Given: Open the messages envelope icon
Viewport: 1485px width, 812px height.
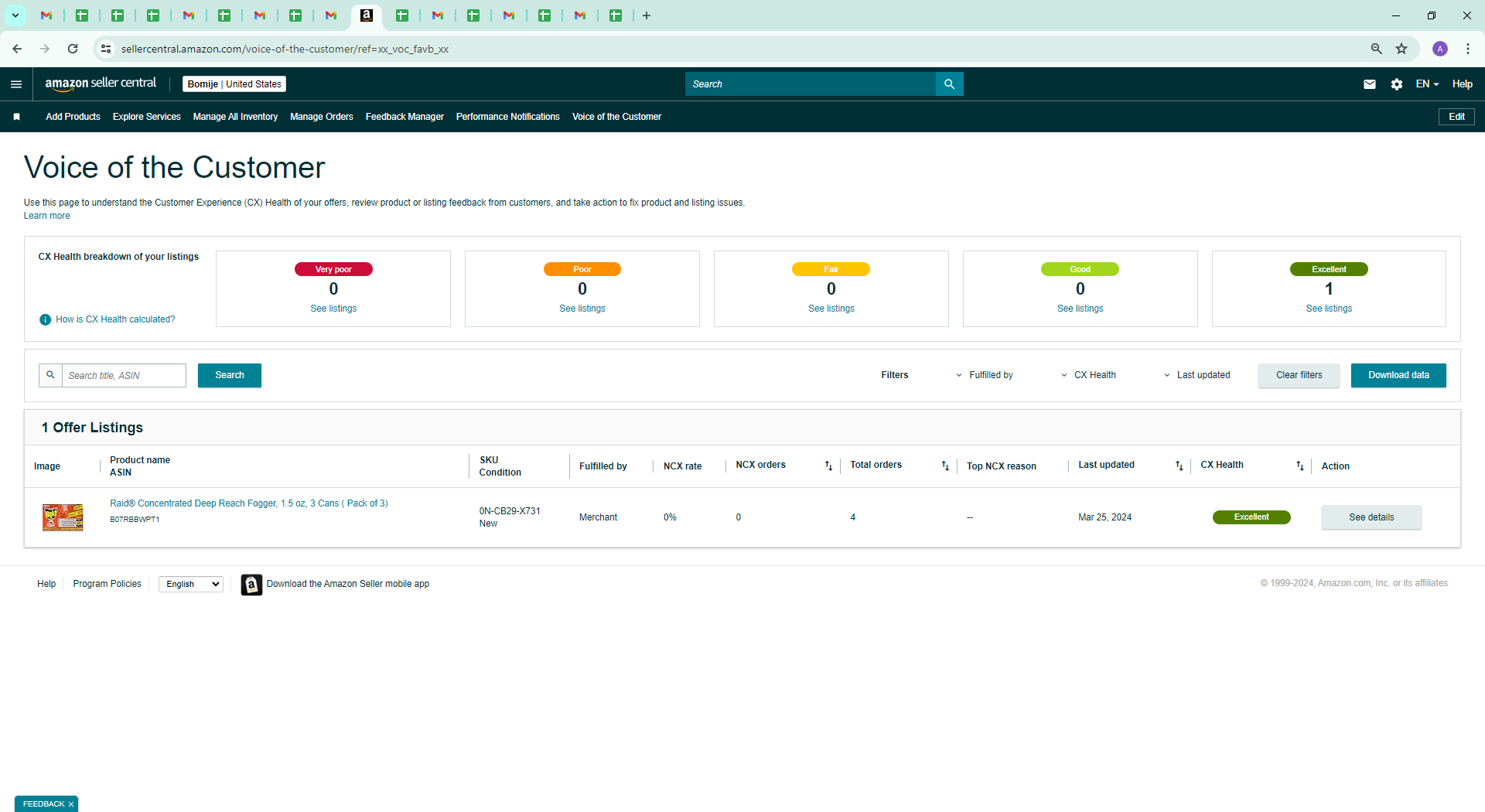Looking at the screenshot, I should 1369,84.
